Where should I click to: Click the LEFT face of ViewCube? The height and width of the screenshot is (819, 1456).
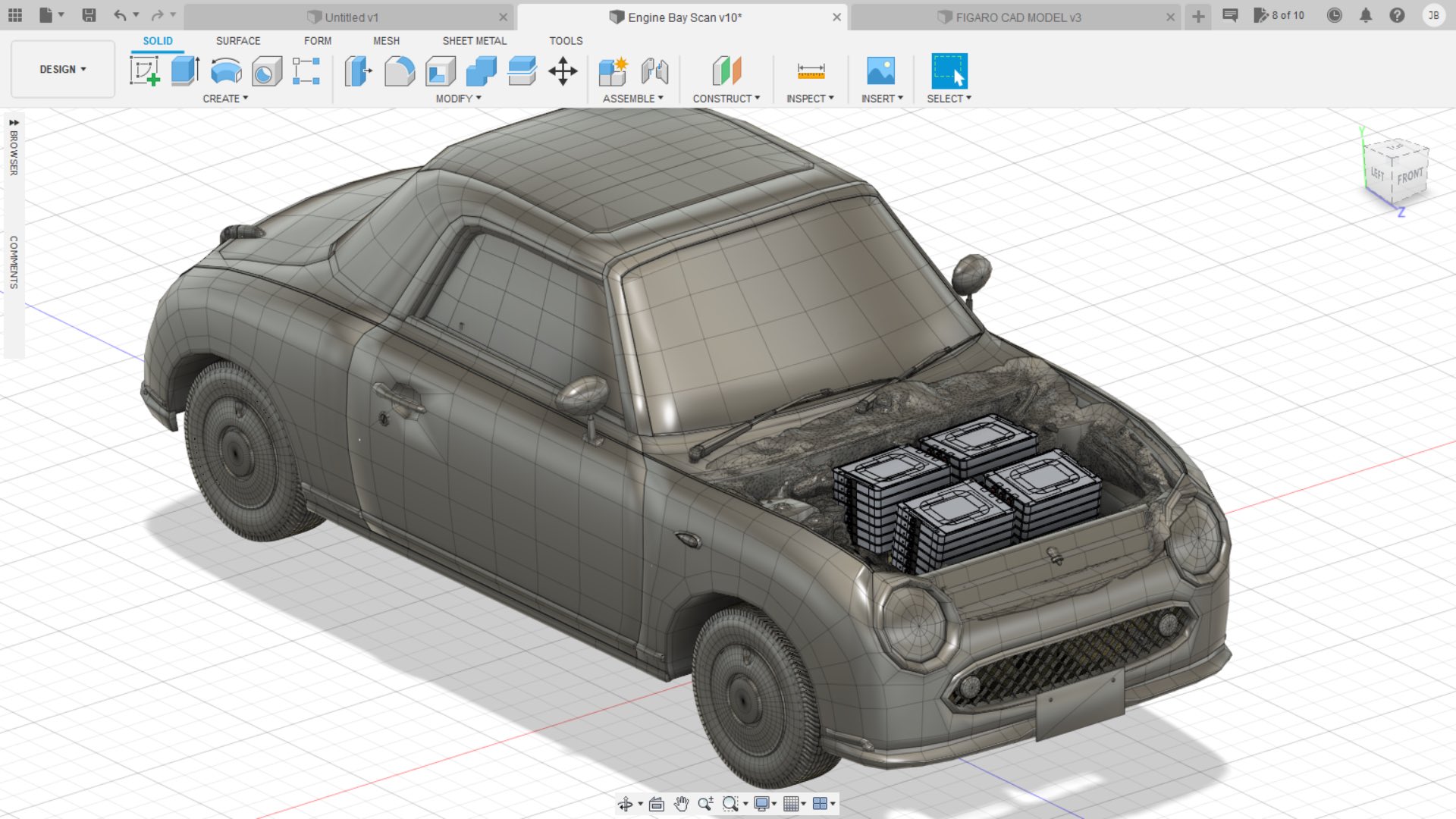point(1378,174)
